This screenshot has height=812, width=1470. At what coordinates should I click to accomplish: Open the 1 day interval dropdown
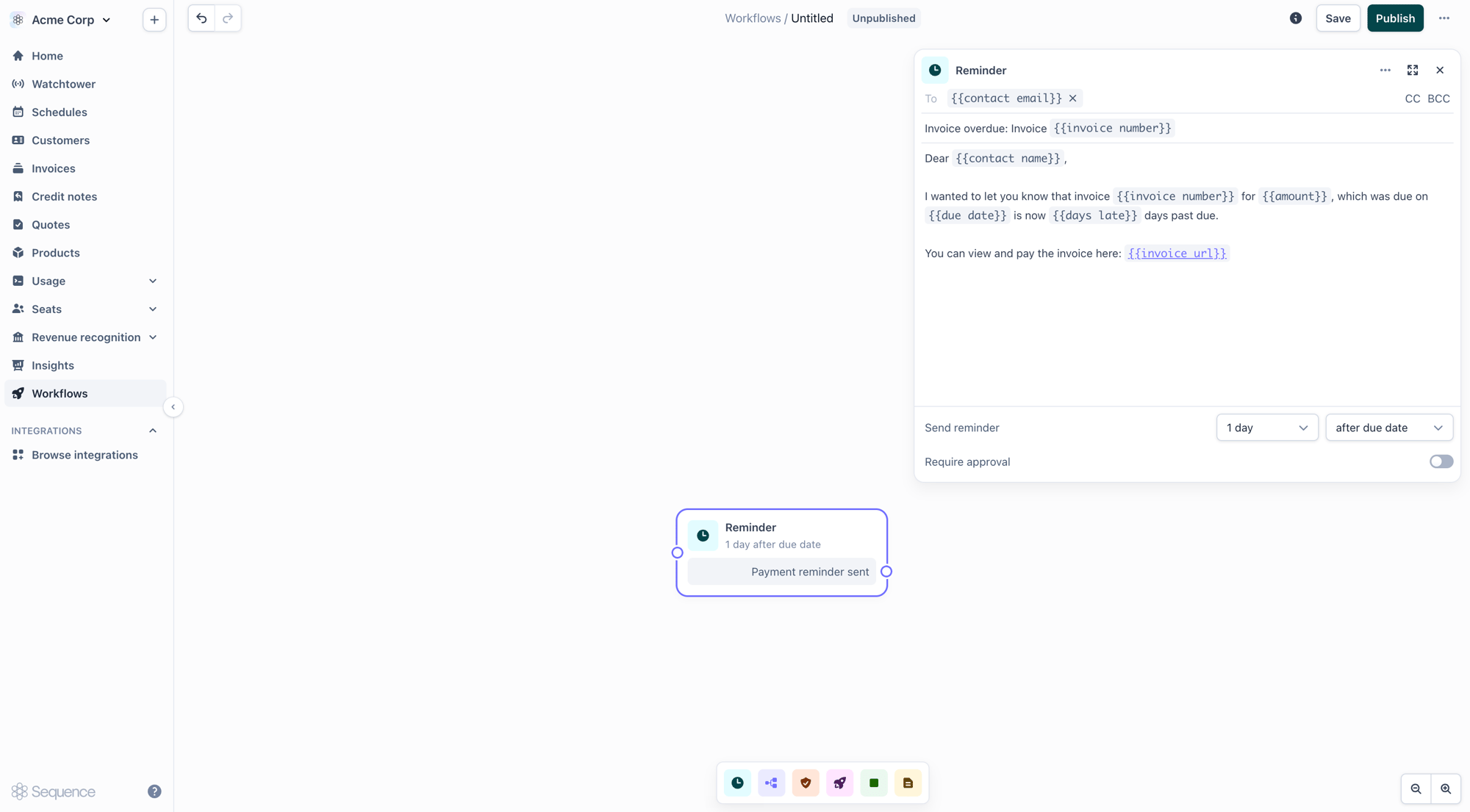[1267, 428]
